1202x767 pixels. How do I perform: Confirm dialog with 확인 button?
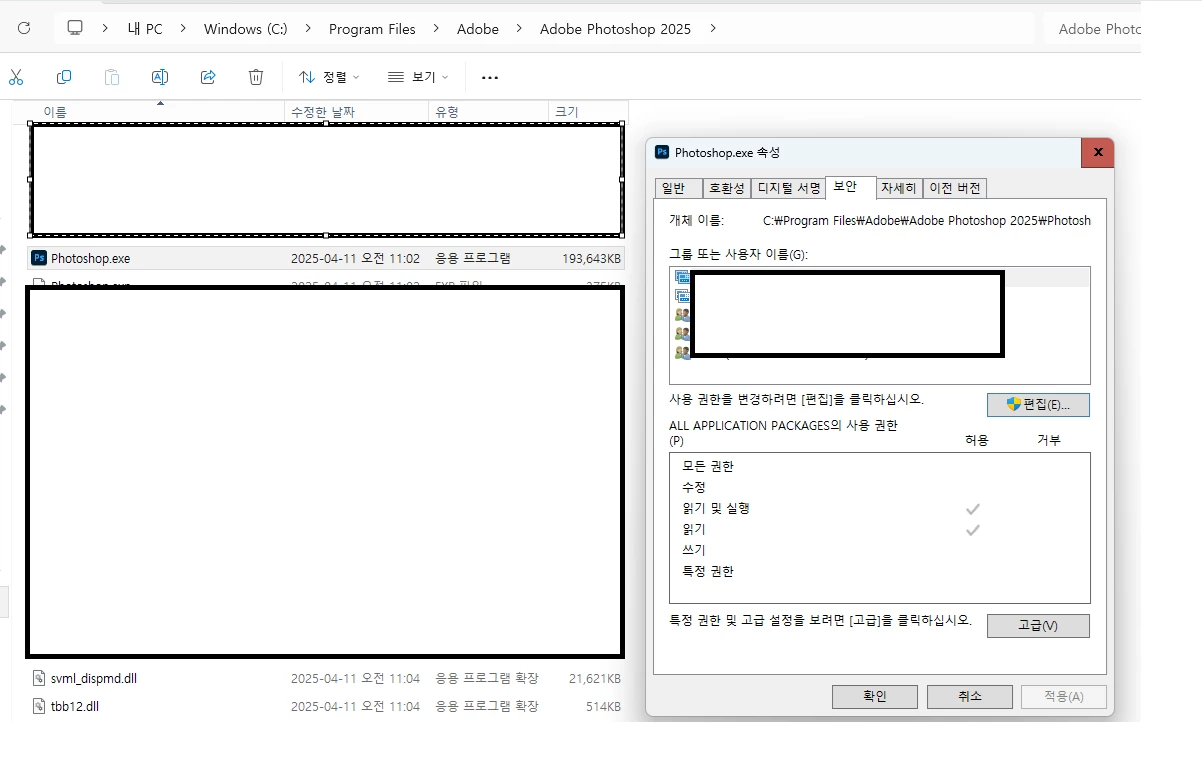(875, 696)
